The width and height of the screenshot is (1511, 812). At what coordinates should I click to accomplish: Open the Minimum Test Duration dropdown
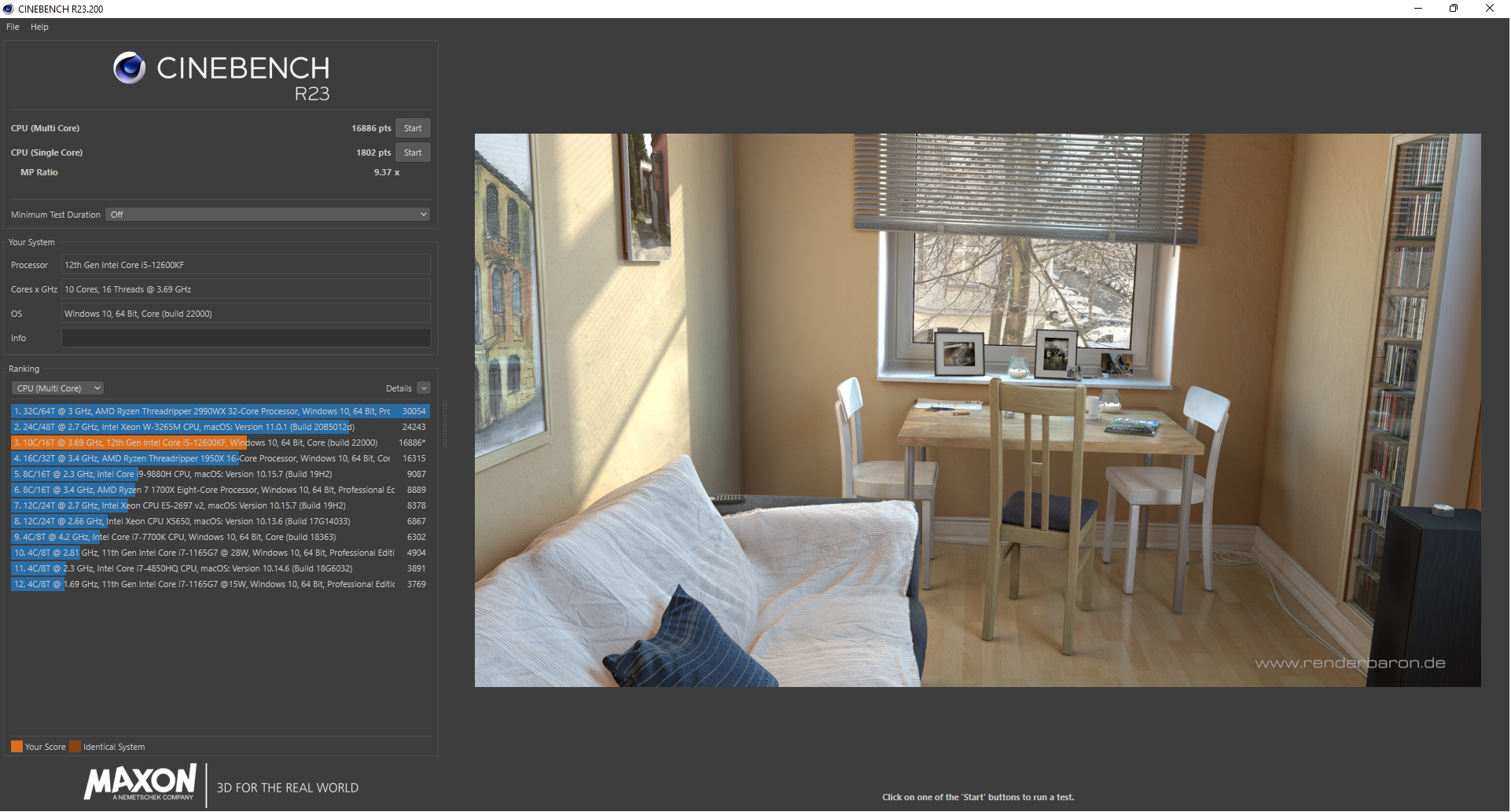268,215
